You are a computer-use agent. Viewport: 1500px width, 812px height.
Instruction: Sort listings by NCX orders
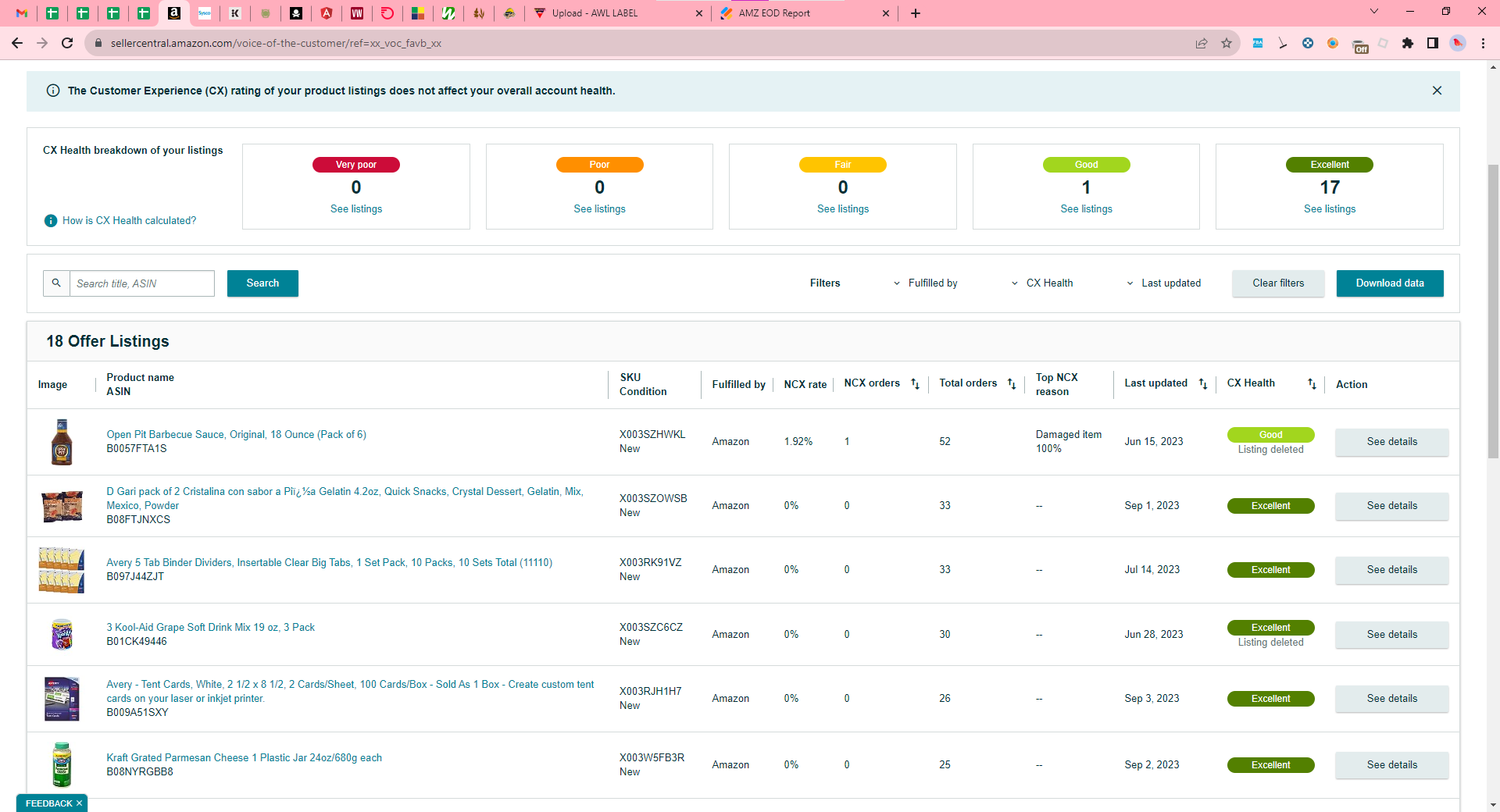pos(915,383)
